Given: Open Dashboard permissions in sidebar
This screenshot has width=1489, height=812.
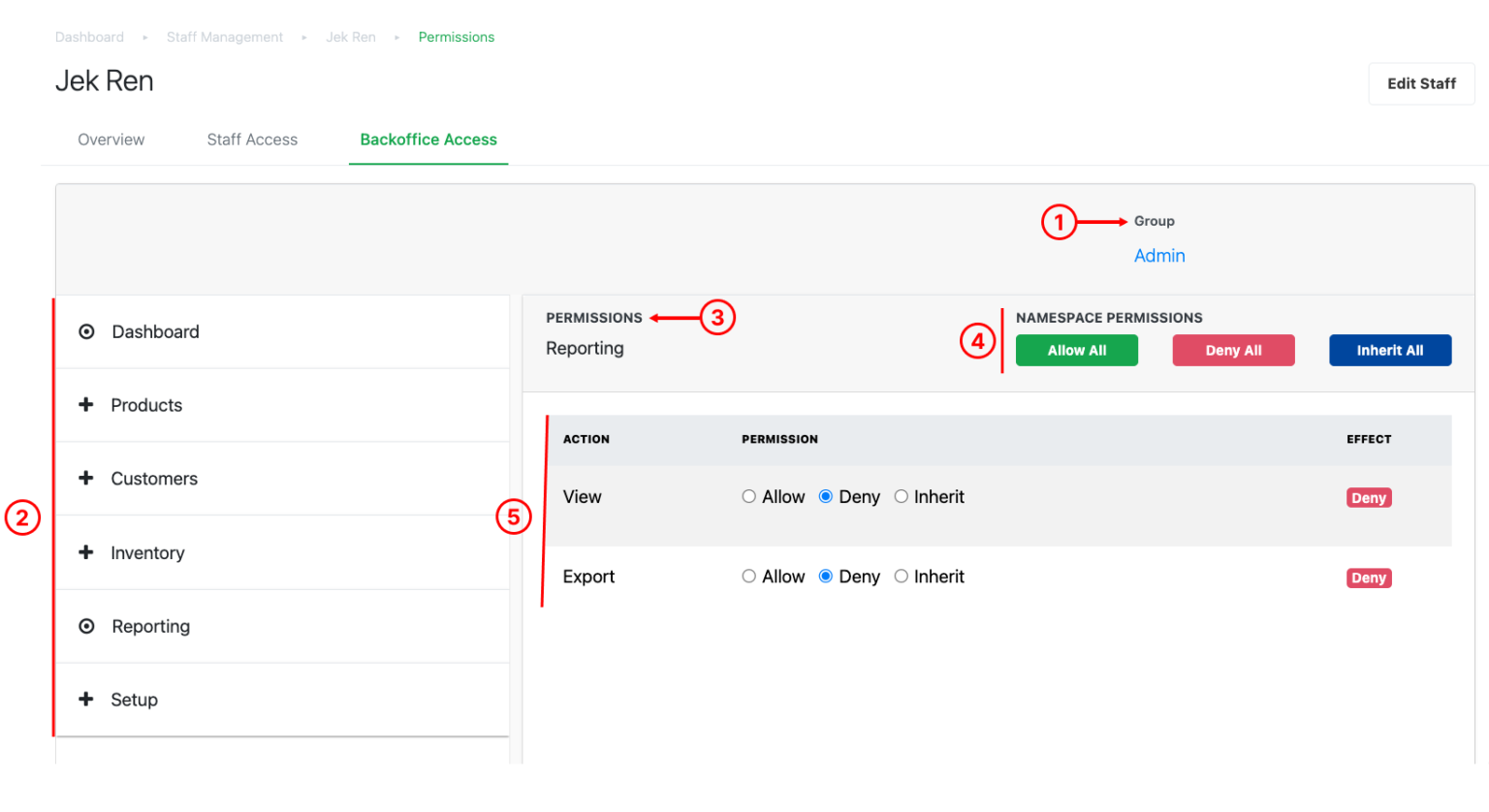Looking at the screenshot, I should point(282,332).
